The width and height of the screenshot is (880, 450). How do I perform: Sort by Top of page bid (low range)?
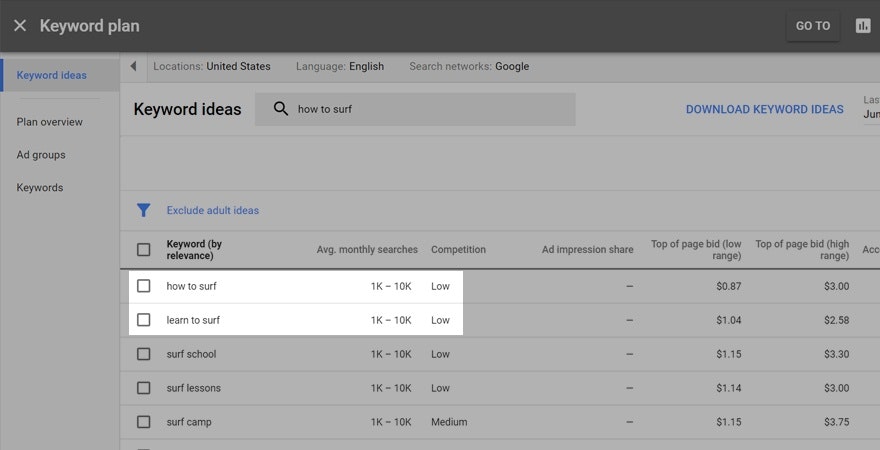(696, 250)
